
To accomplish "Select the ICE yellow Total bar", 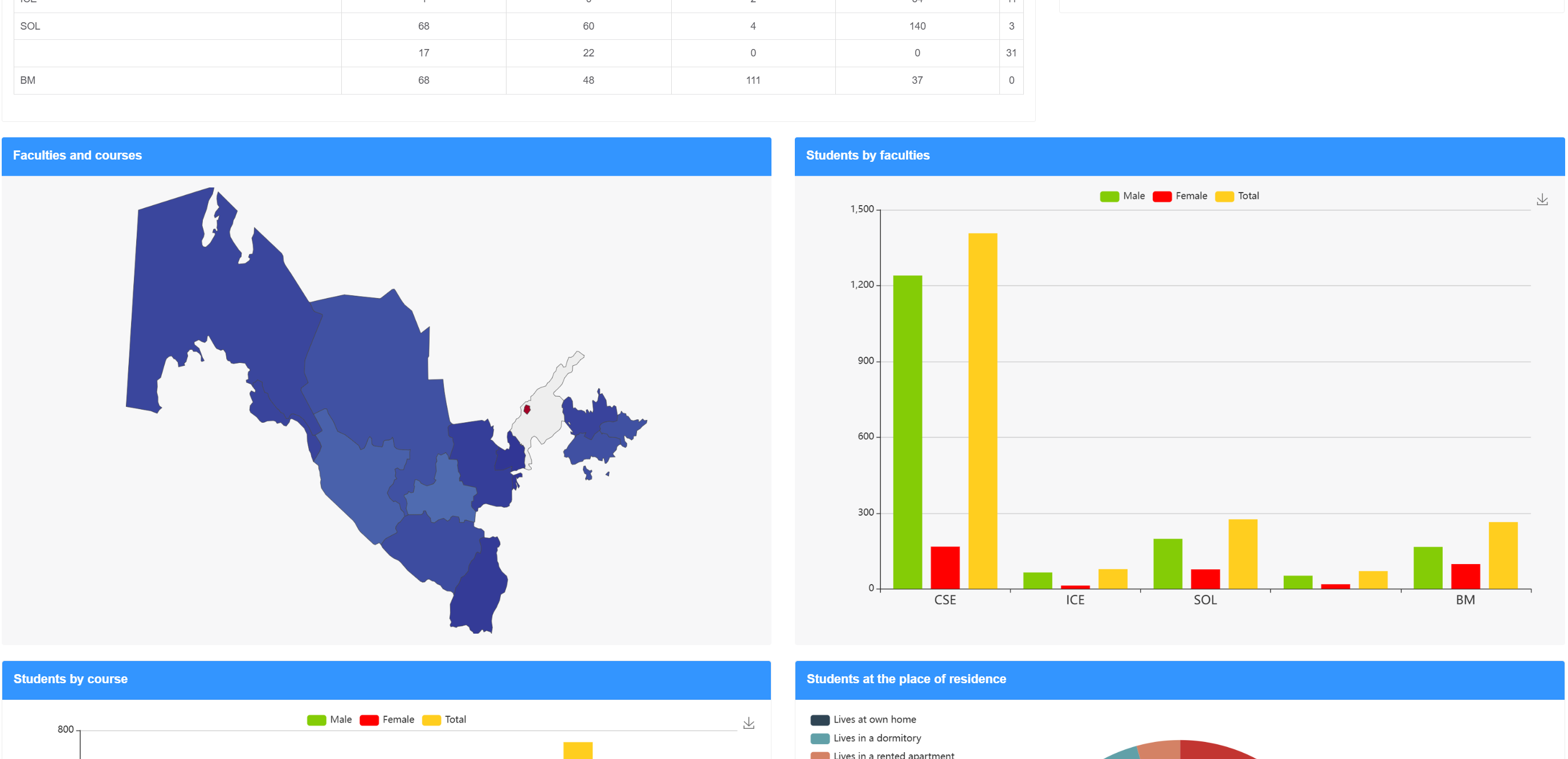I will click(1113, 579).
